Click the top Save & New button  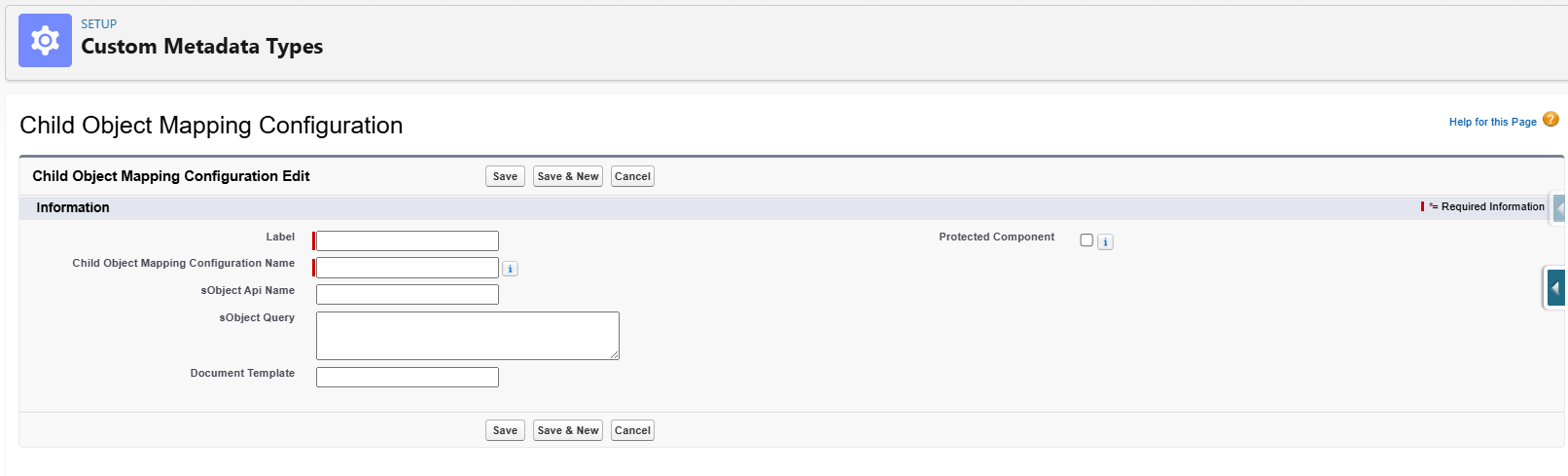pos(568,176)
